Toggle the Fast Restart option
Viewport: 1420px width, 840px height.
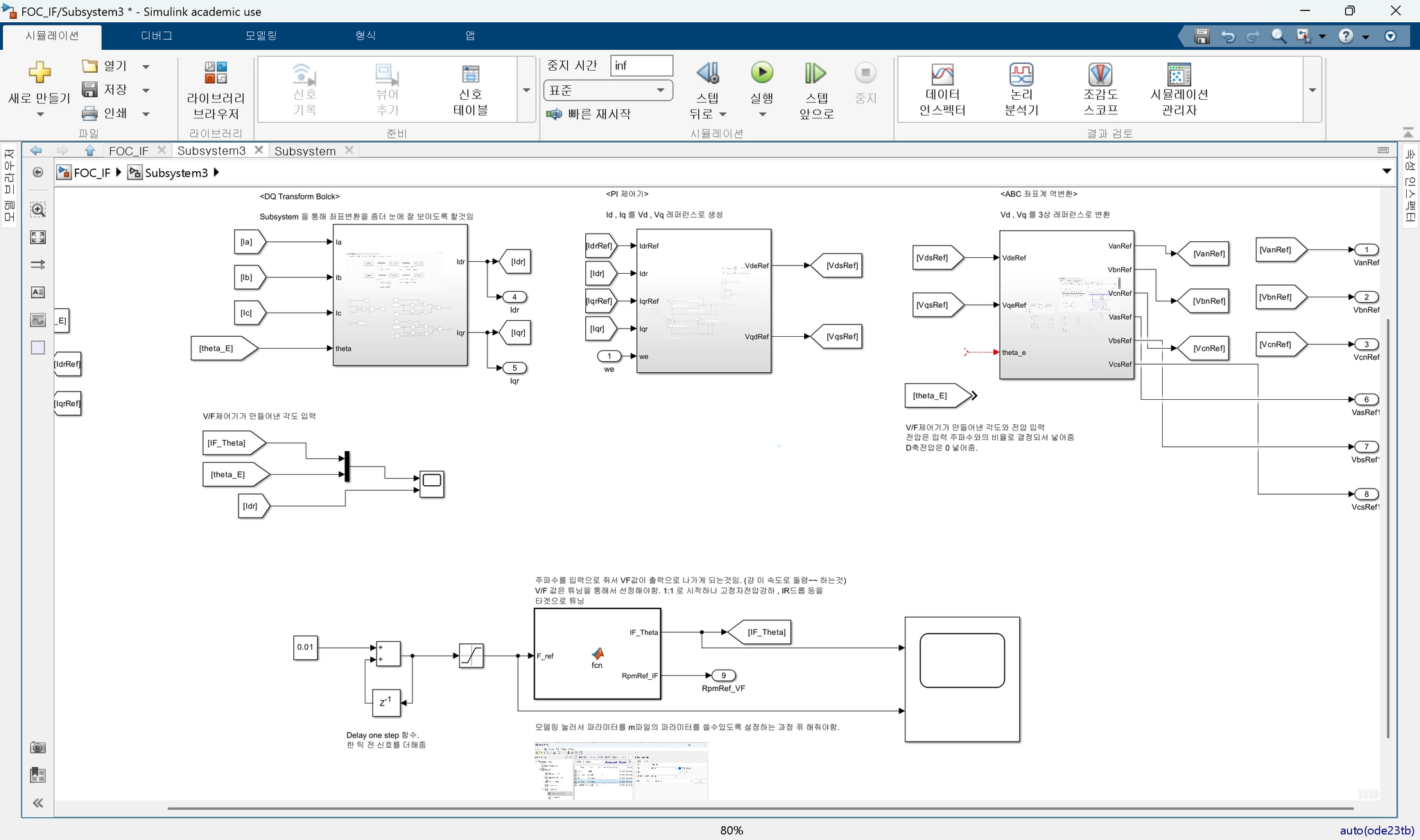tap(589, 114)
